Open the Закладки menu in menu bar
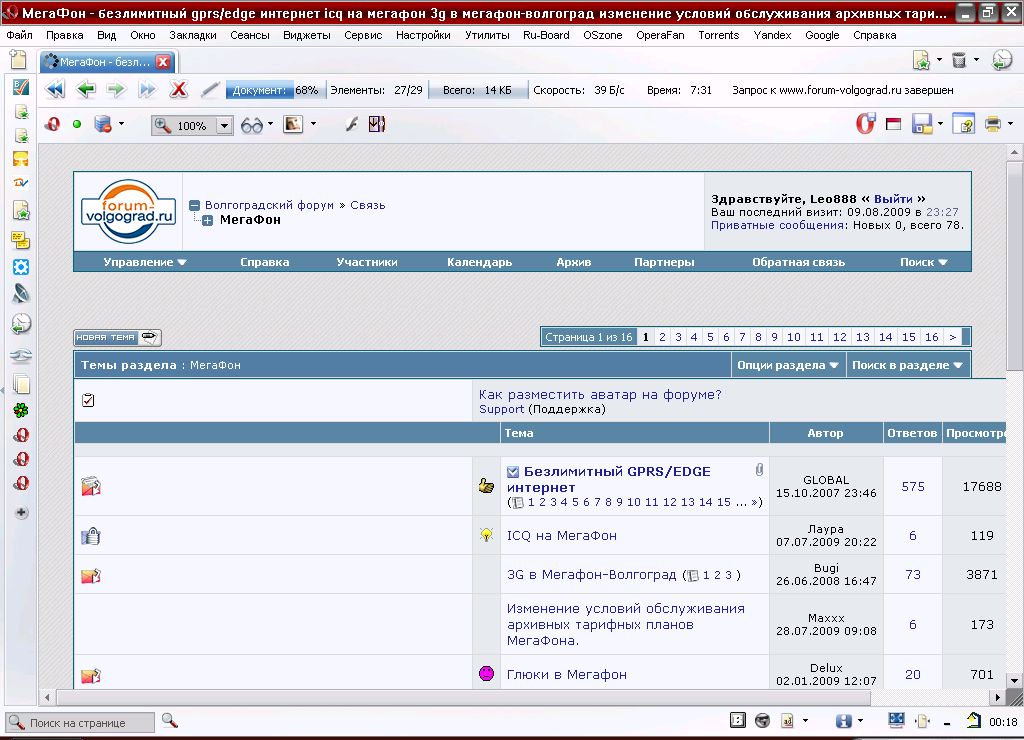Viewport: 1024px width, 740px height. 192,35
